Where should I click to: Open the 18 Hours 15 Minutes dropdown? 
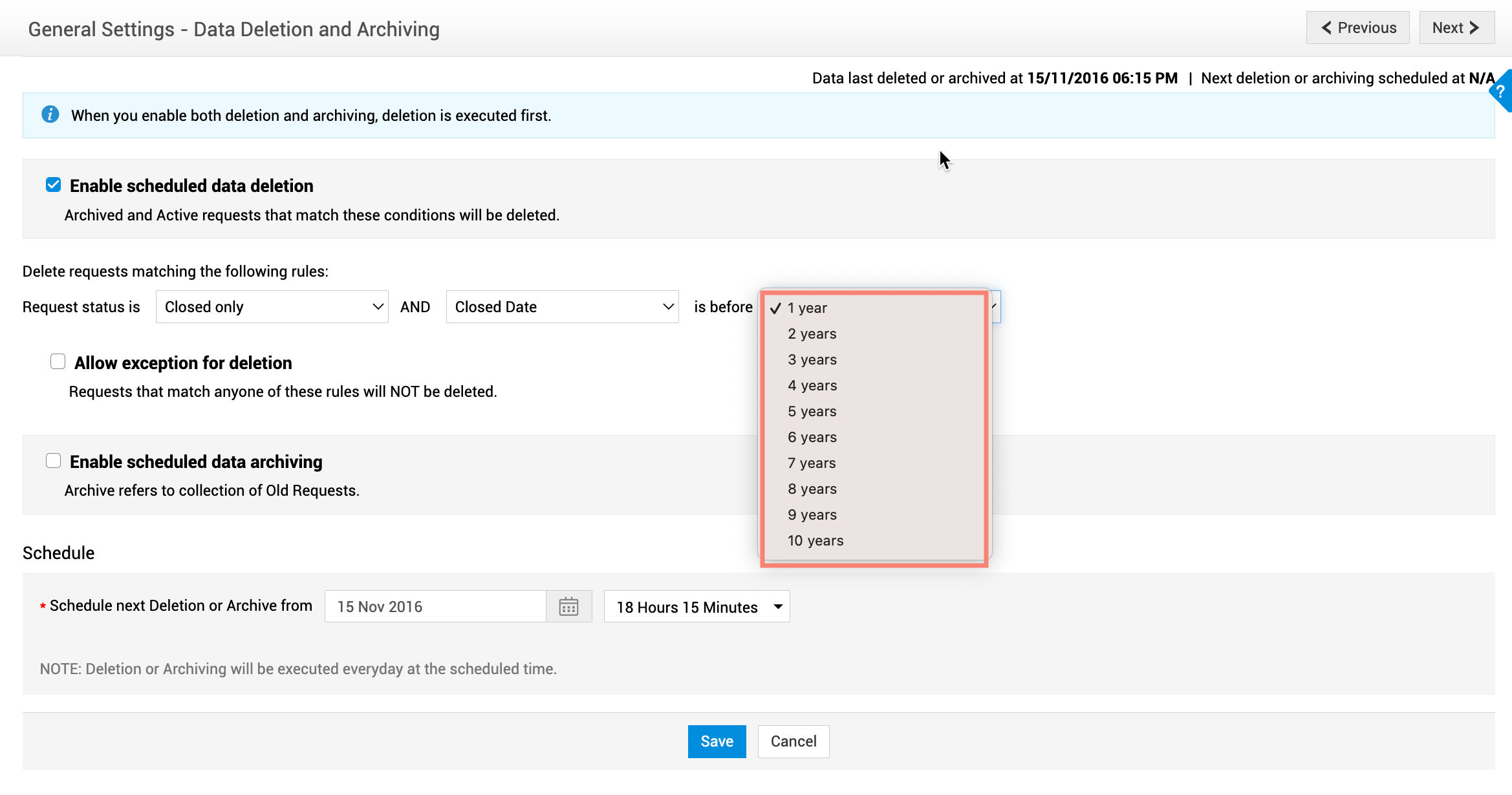697,606
